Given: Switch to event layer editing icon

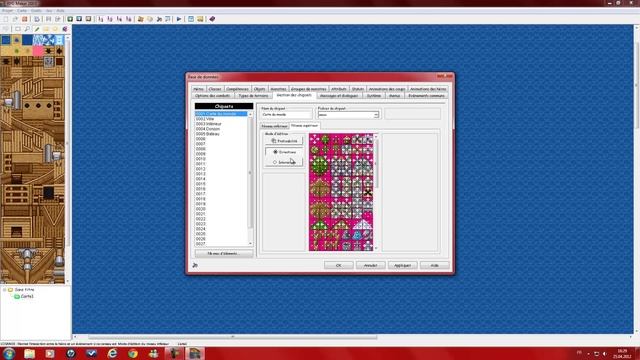Looking at the screenshot, I should click(x=89, y=19).
